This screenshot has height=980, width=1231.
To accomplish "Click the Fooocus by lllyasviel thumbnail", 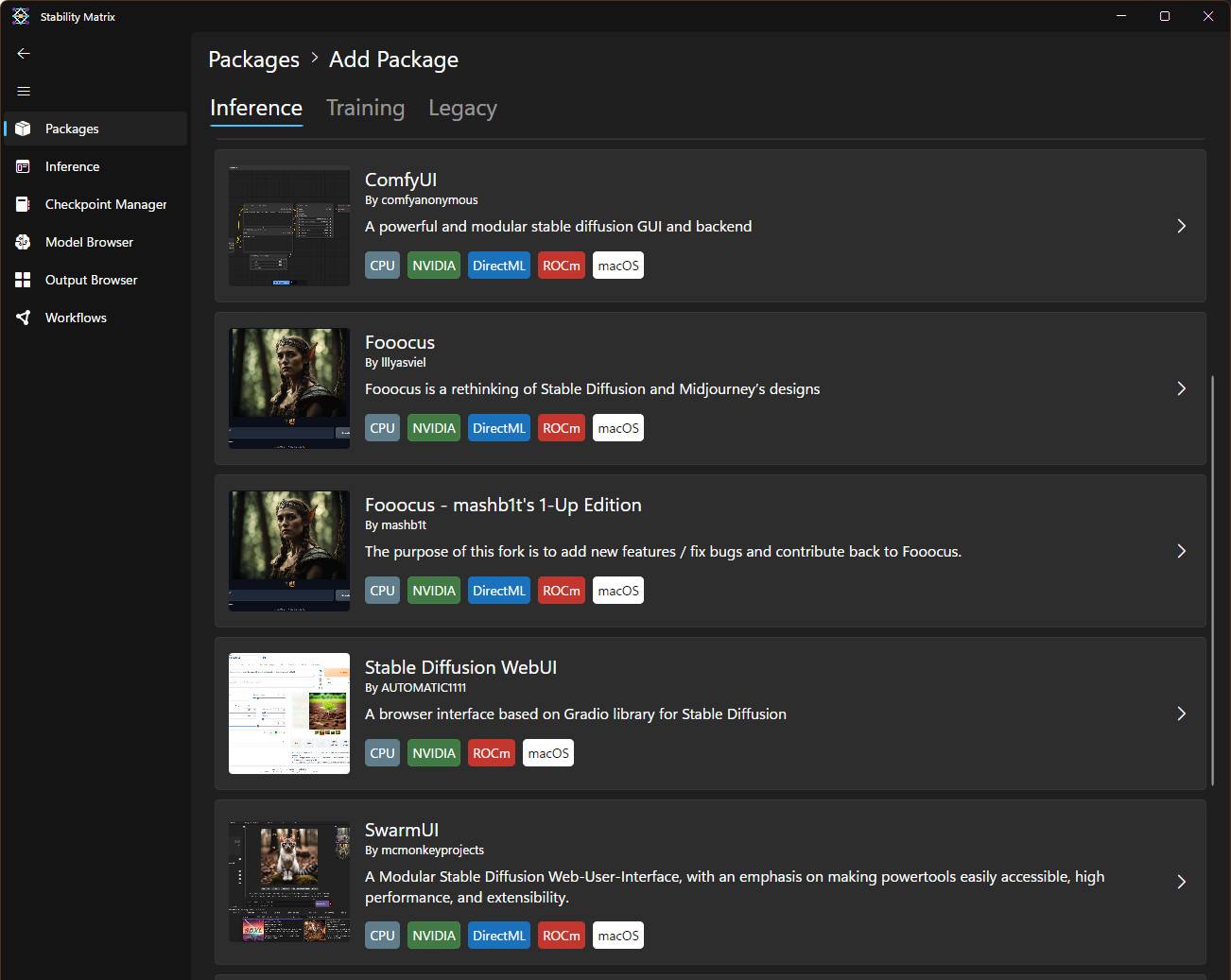I will 289,388.
